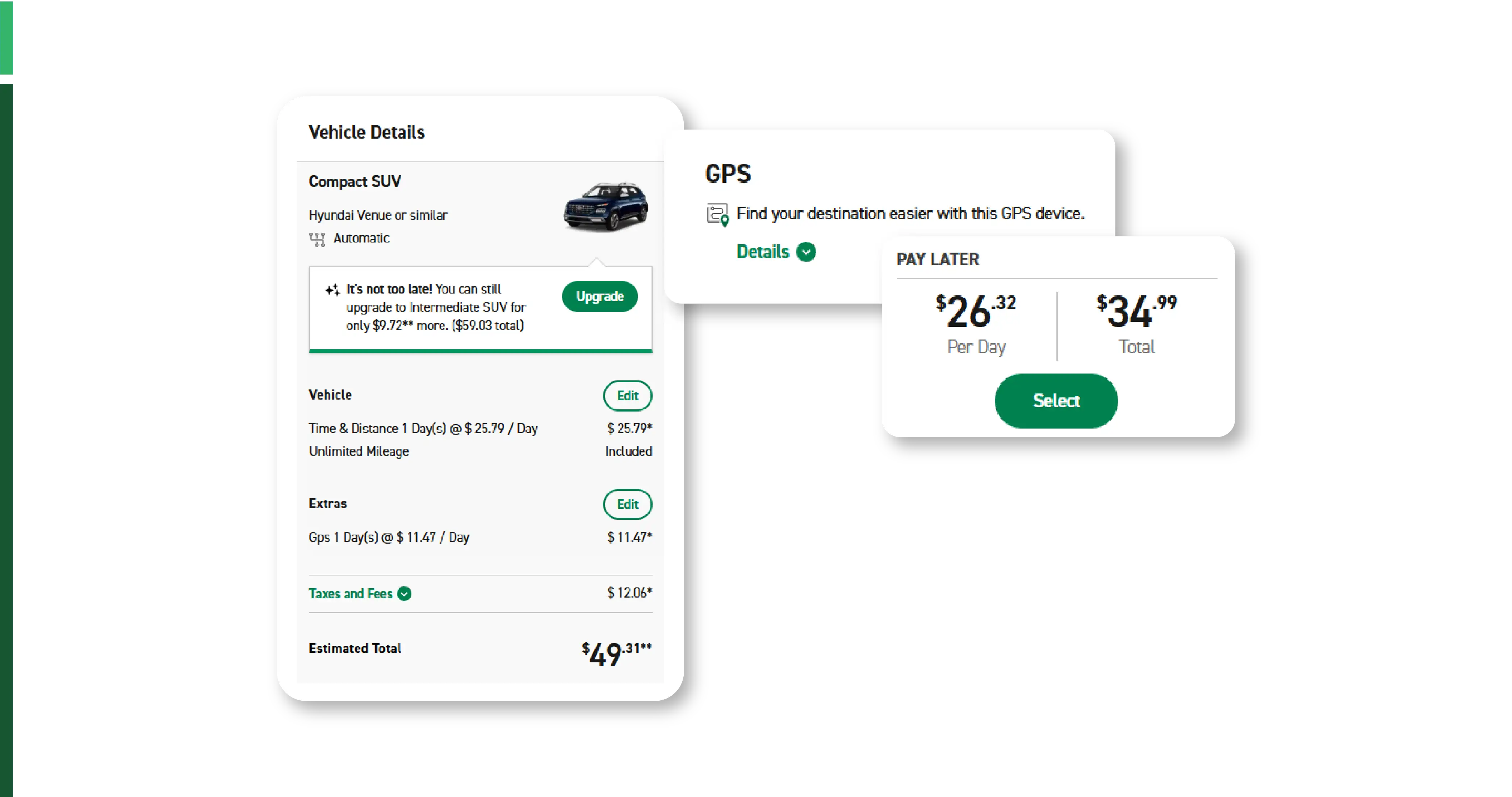This screenshot has width=1512, height=797.
Task: Click the Vehicle Details heading
Action: pyautogui.click(x=366, y=132)
